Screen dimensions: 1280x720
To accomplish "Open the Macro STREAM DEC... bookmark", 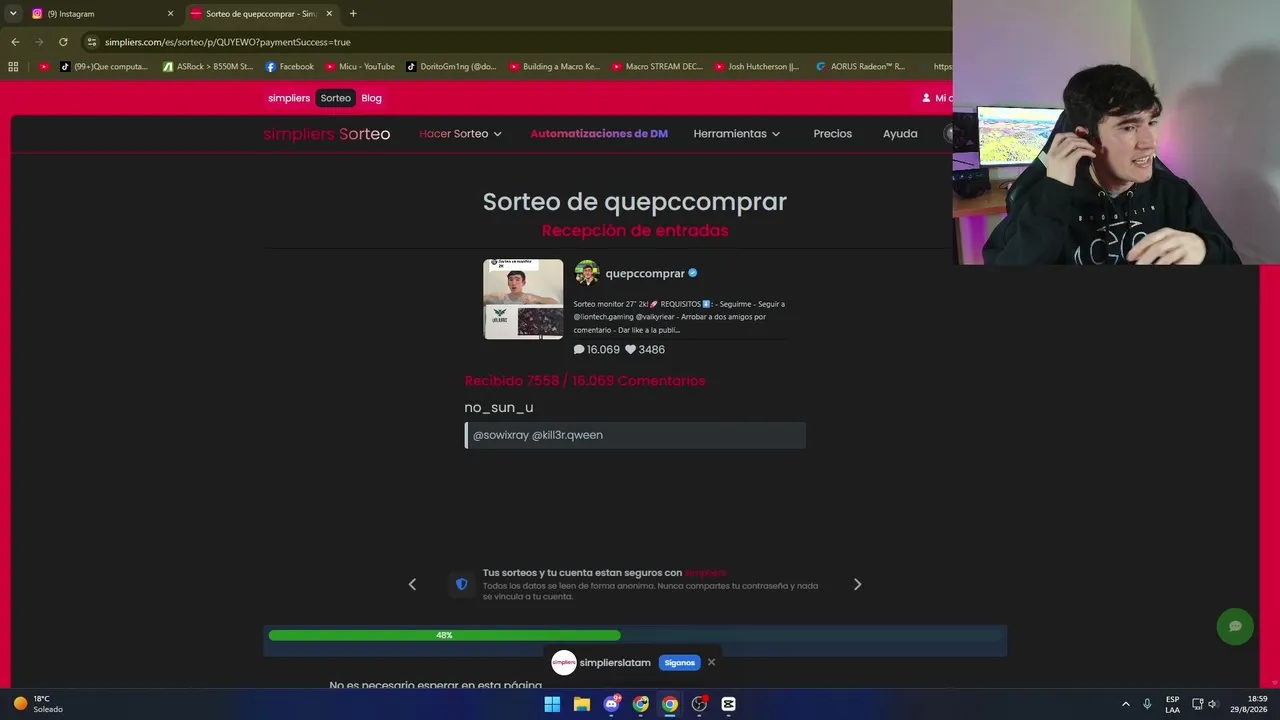I will tap(657, 67).
